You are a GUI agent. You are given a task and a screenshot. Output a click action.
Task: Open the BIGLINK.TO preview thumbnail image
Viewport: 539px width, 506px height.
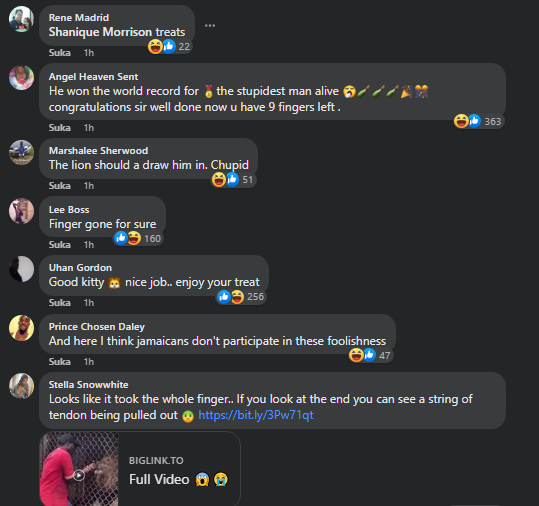coord(79,469)
